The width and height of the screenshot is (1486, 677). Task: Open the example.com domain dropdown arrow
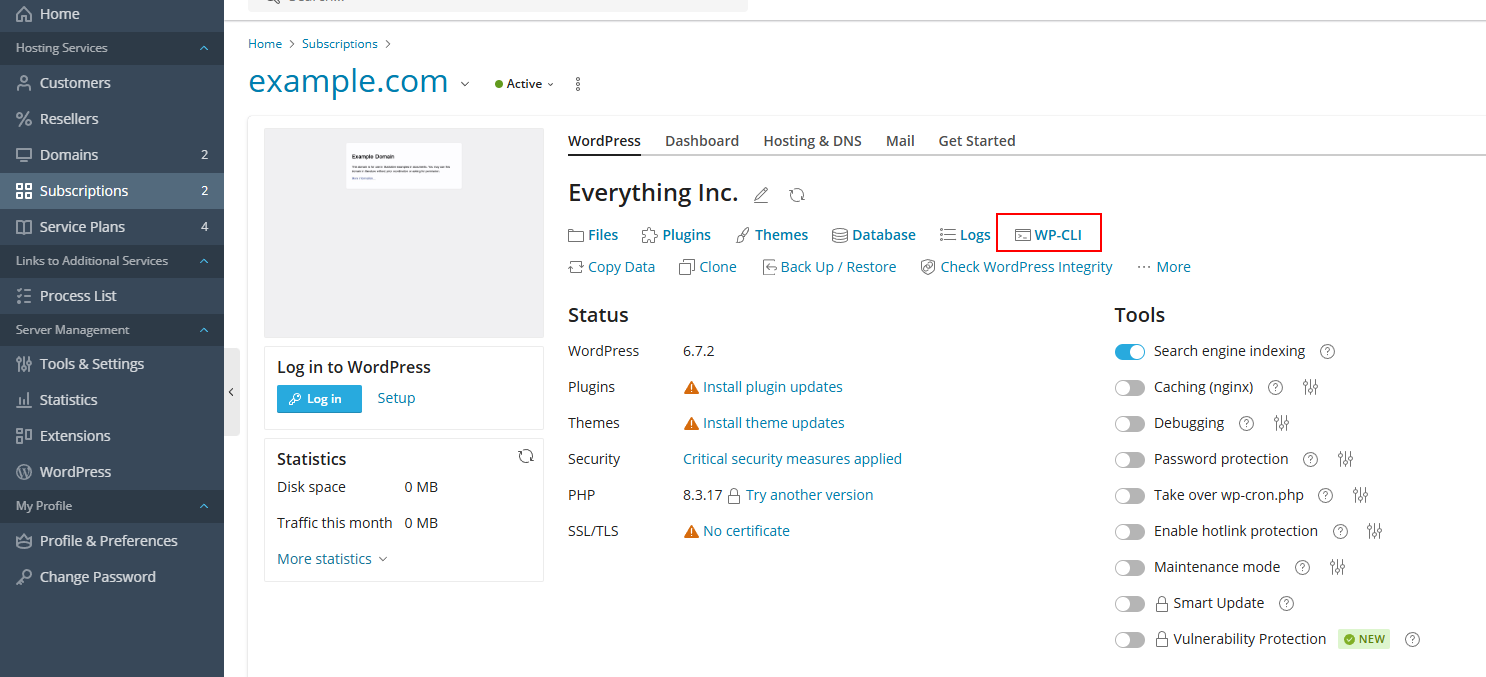point(465,84)
